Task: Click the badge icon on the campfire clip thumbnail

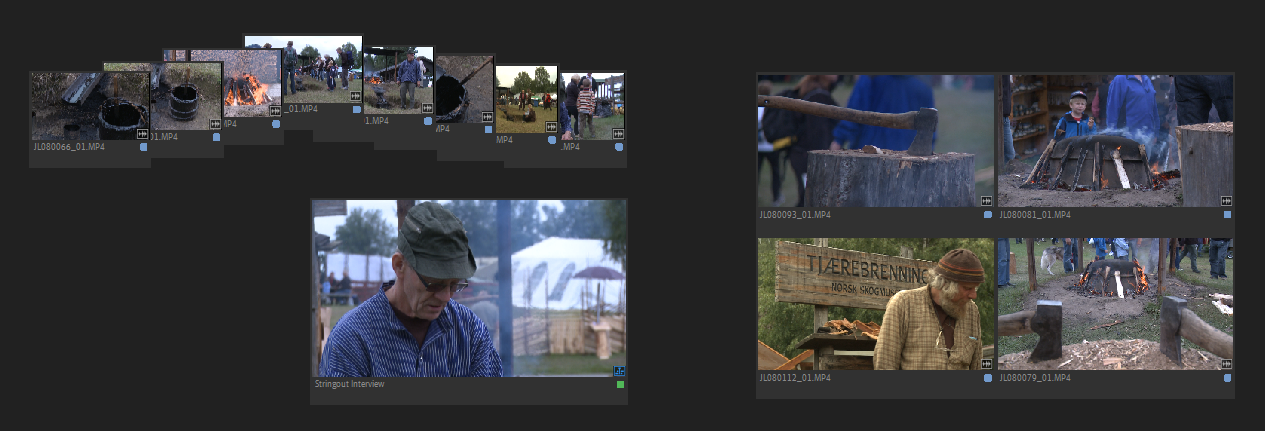Action: [274, 112]
